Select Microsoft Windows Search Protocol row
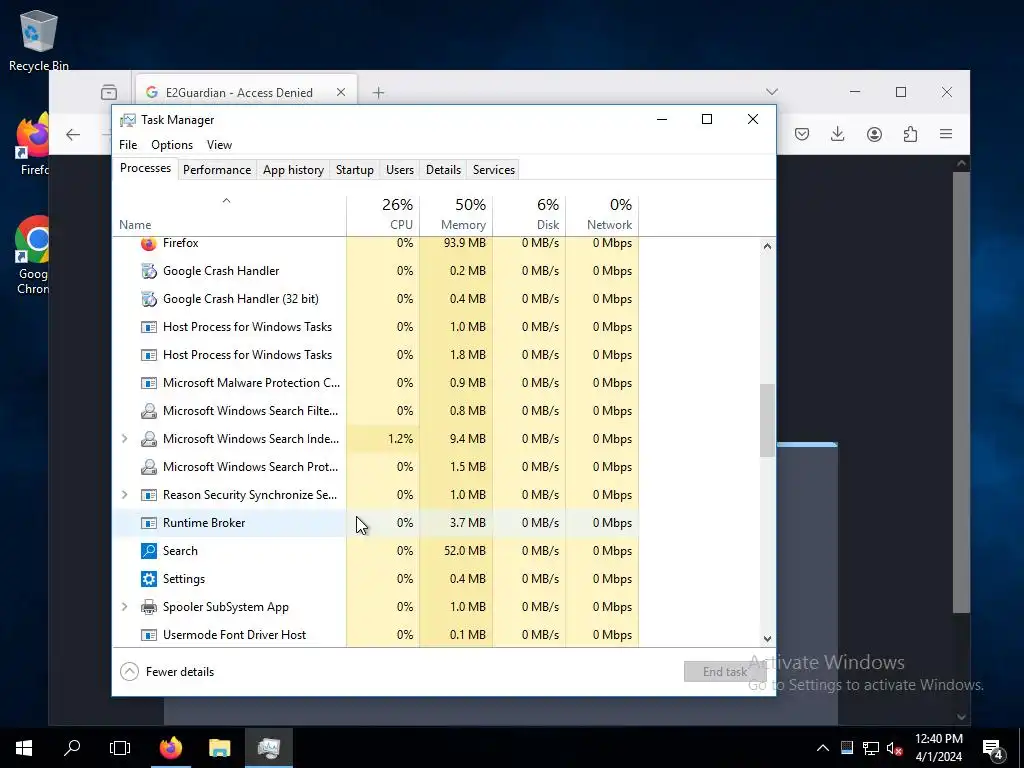Screen dimensions: 1024x768 tap(376, 467)
